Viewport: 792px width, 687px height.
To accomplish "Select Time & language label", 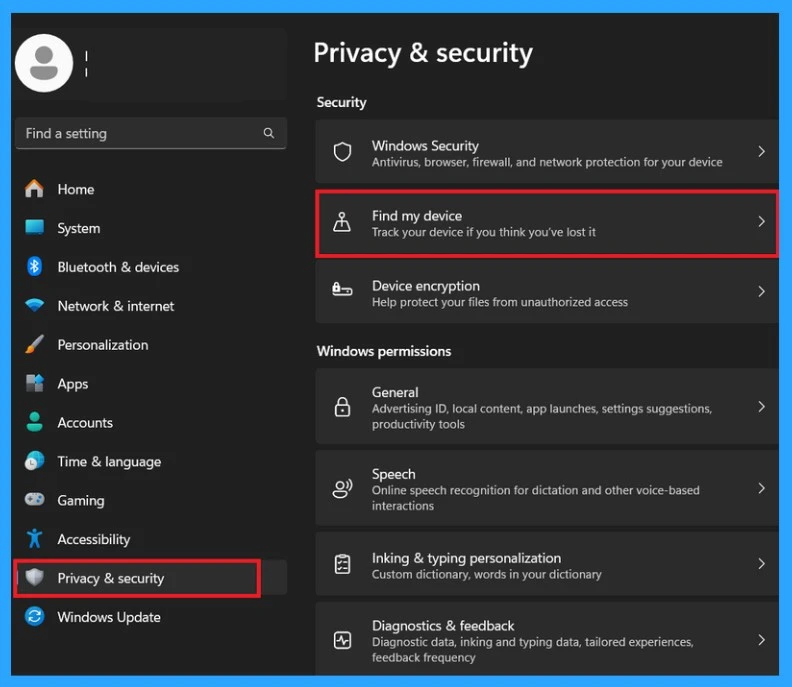I will (109, 462).
